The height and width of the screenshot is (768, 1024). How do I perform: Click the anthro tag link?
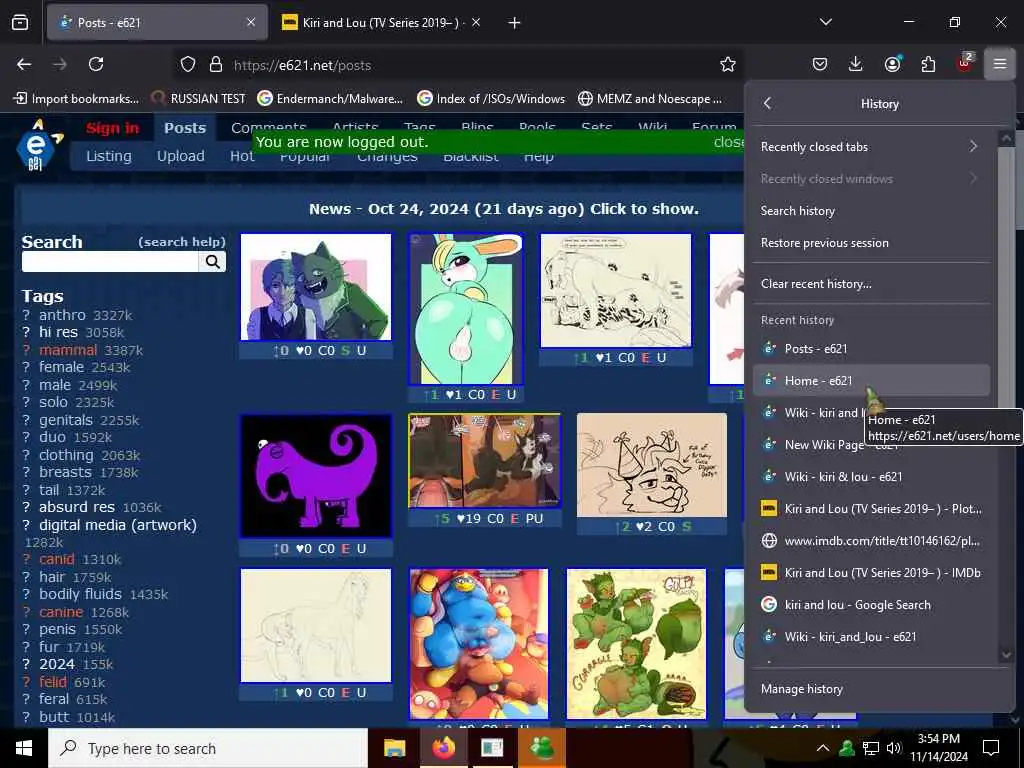coord(62,315)
